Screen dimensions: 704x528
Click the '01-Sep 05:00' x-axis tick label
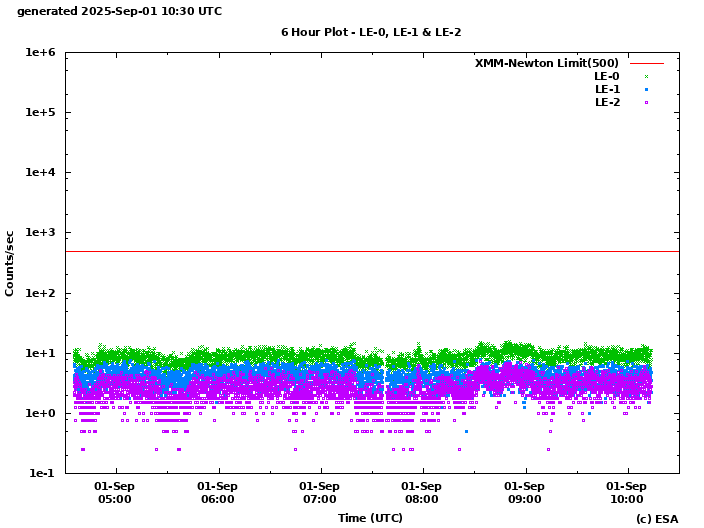(114, 493)
